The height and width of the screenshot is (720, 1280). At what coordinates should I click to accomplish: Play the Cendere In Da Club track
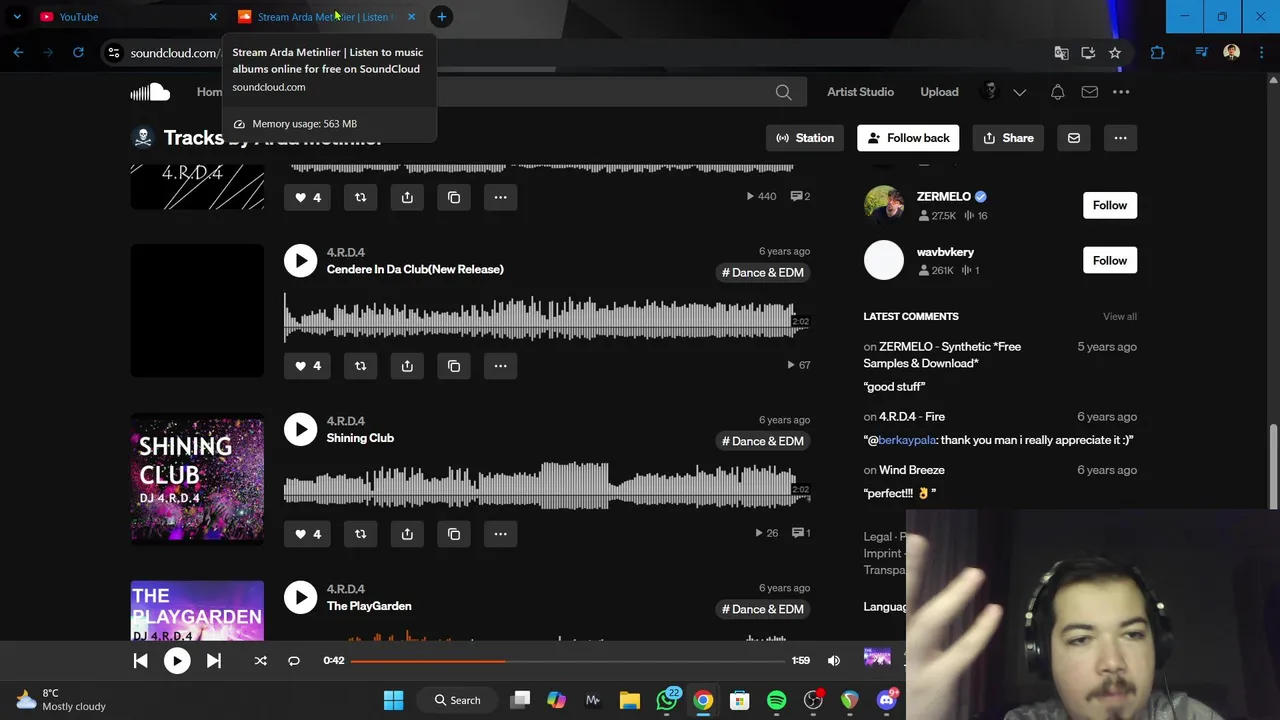tap(300, 261)
